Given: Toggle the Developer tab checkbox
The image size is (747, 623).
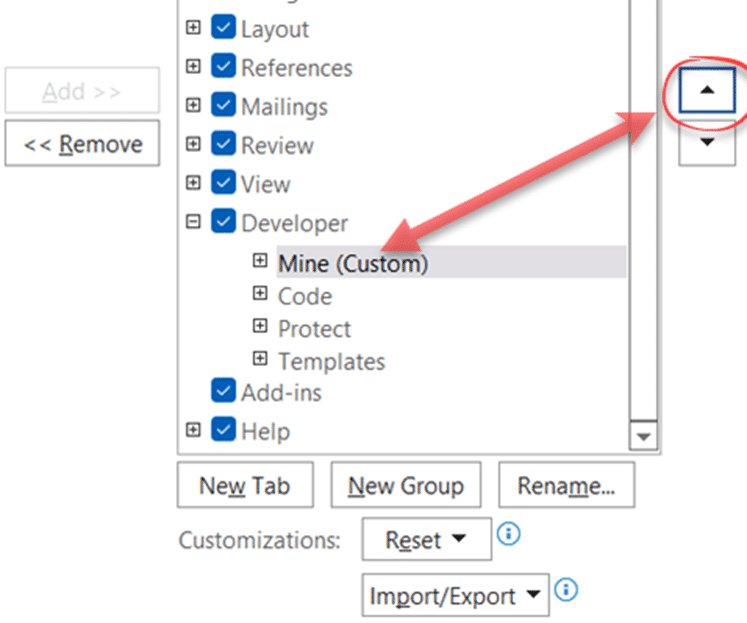Looking at the screenshot, I should (223, 221).
